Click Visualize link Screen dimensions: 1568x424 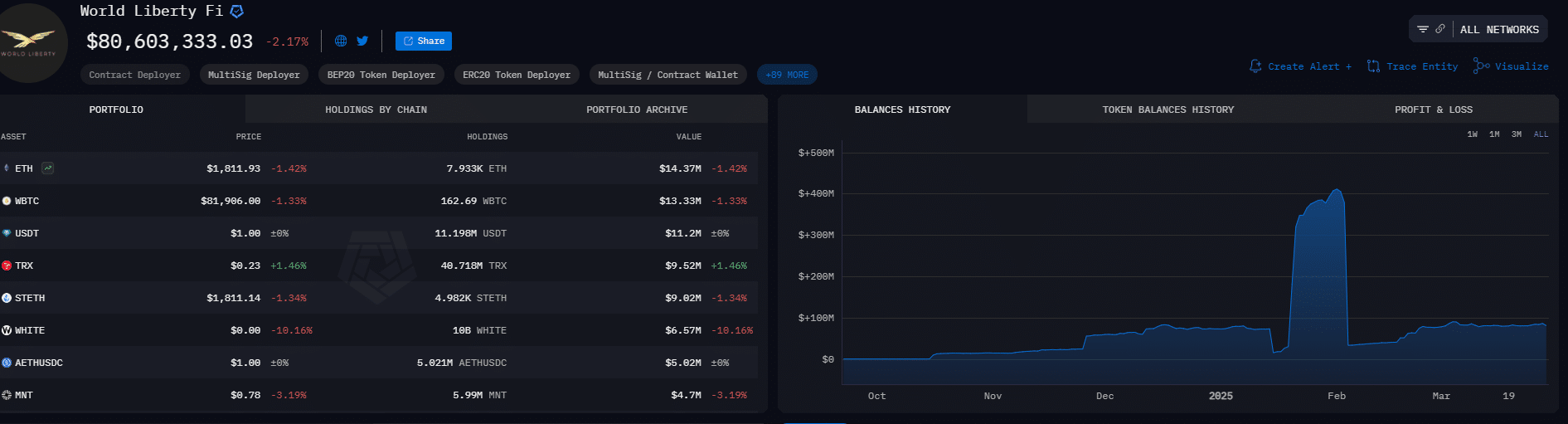click(x=1522, y=66)
